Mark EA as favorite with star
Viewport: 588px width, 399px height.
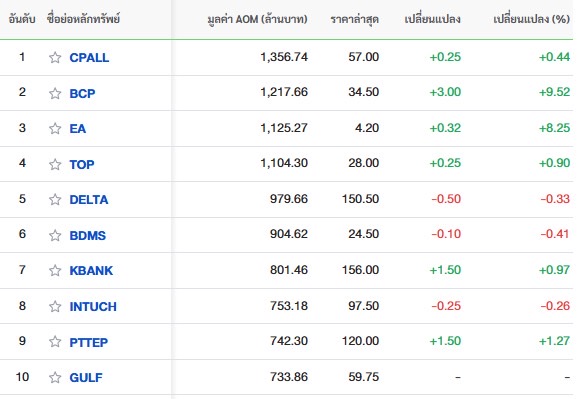[x=55, y=128]
